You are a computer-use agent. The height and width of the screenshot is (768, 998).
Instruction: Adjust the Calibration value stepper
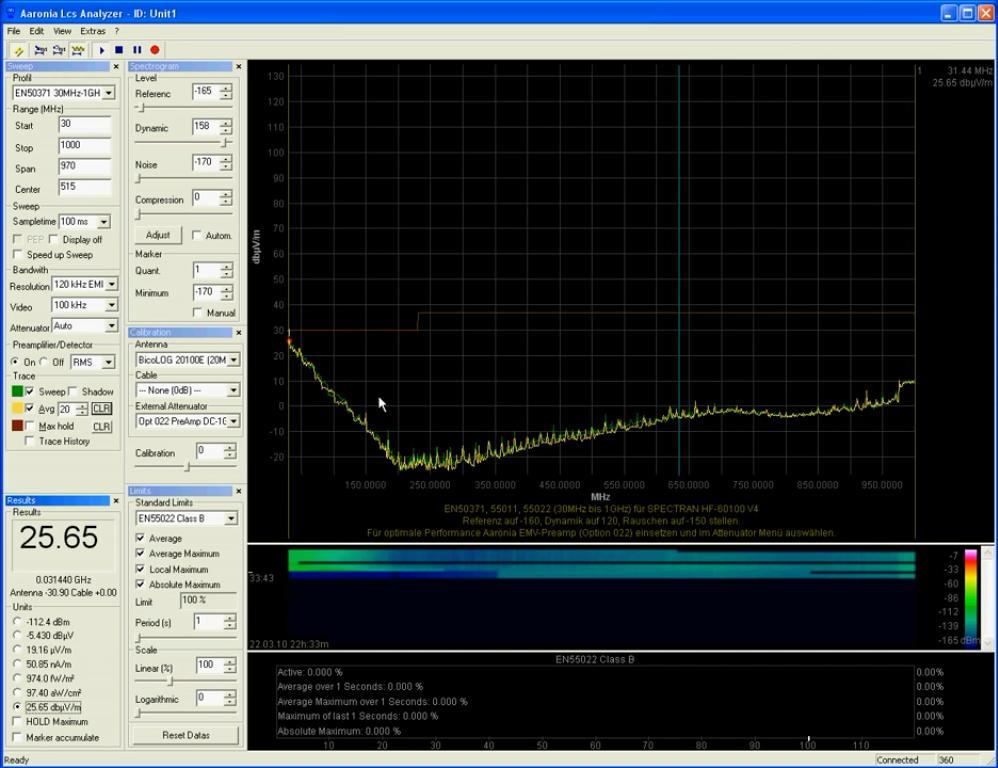click(x=229, y=452)
